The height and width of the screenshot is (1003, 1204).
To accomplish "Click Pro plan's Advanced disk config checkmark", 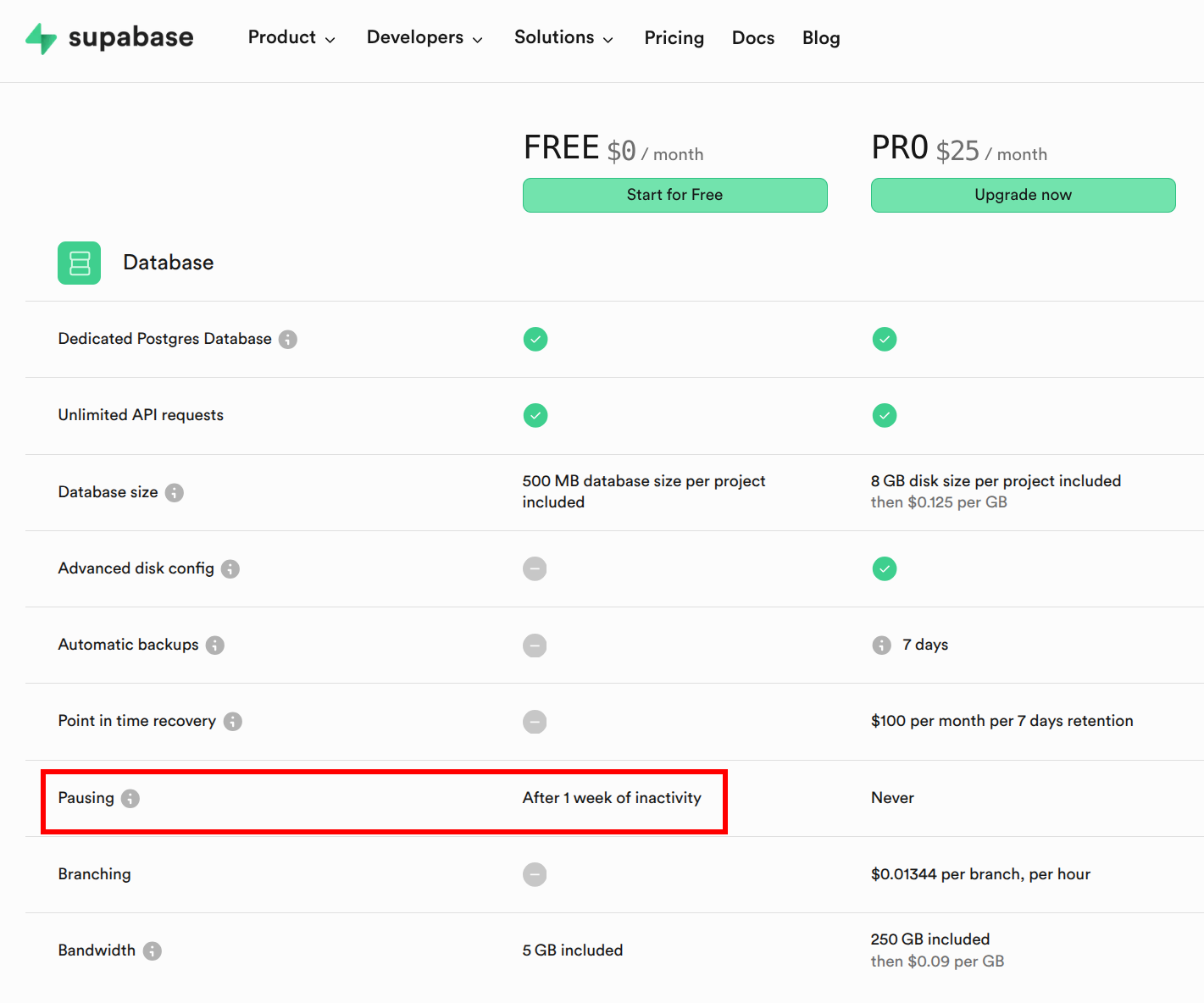I will point(885,569).
